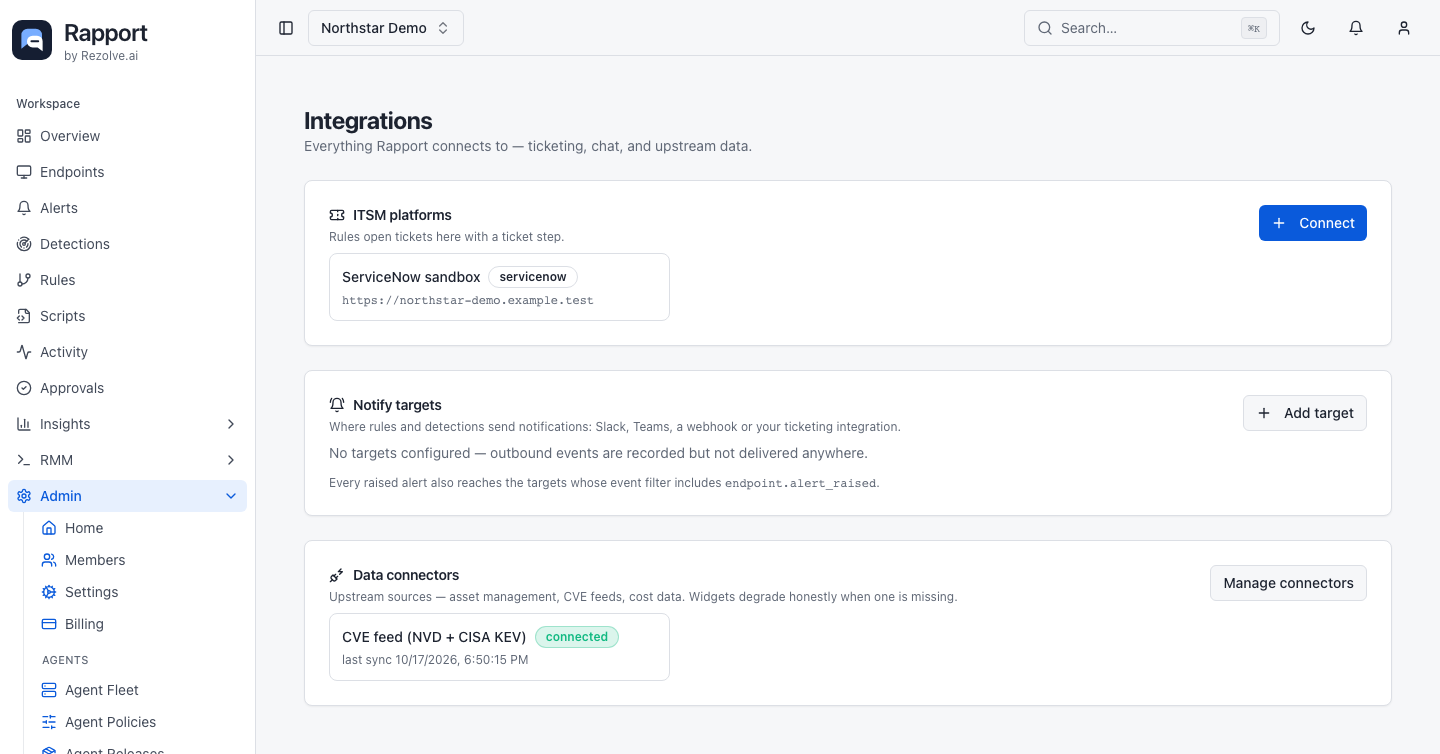Click the Add target button
The height and width of the screenshot is (754, 1440).
click(1305, 413)
